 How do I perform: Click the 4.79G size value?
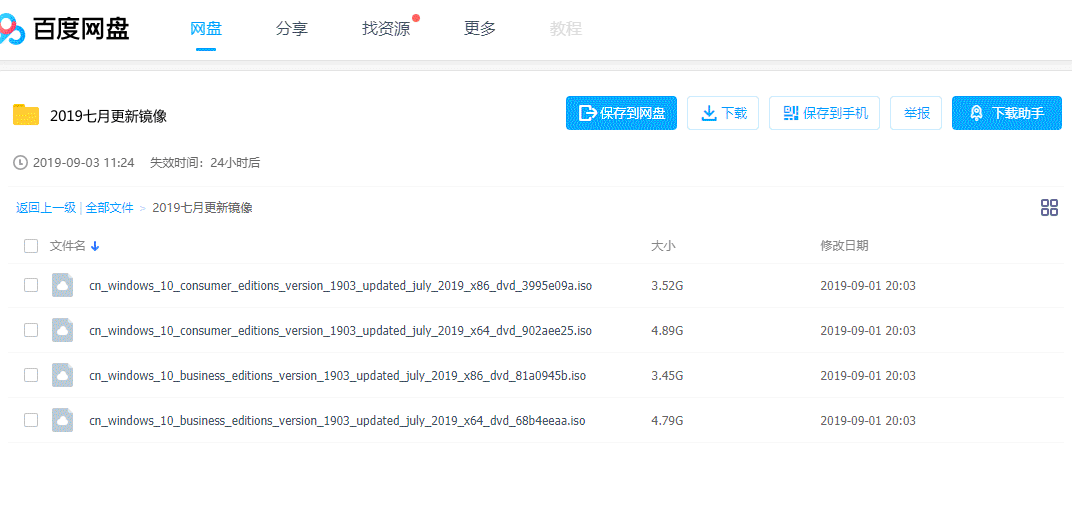point(667,421)
